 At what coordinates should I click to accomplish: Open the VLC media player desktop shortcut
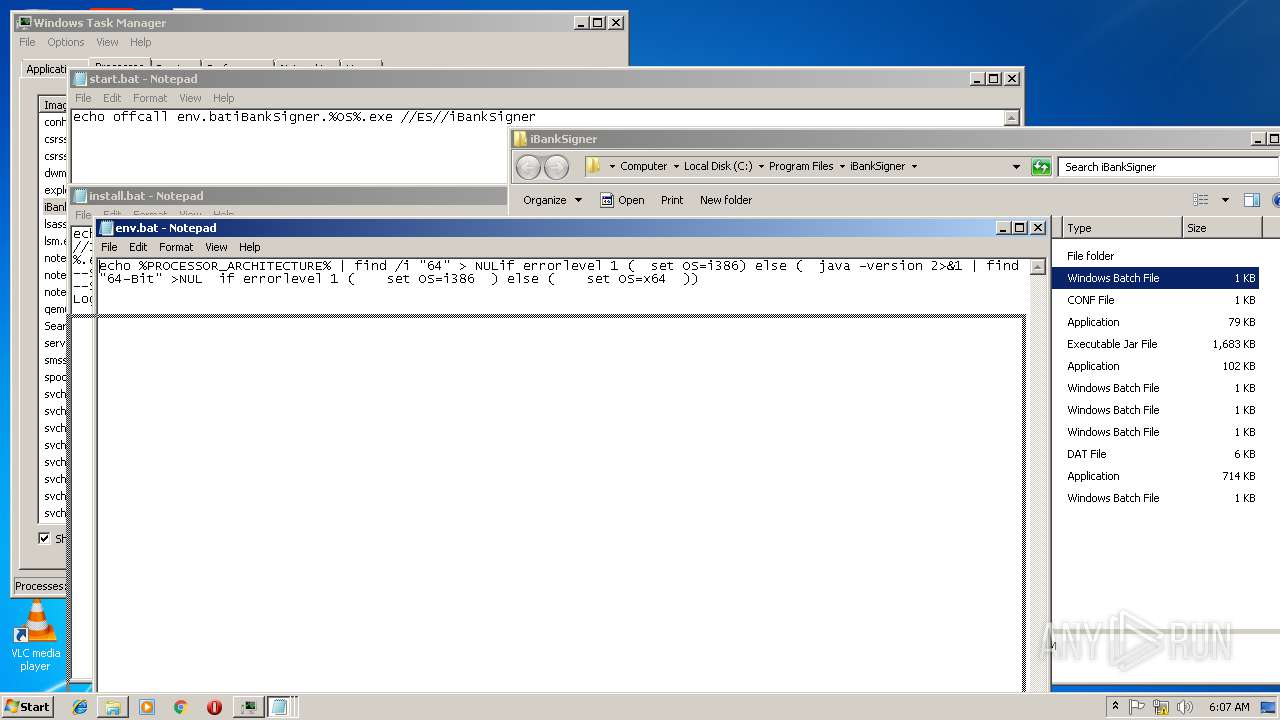36,636
